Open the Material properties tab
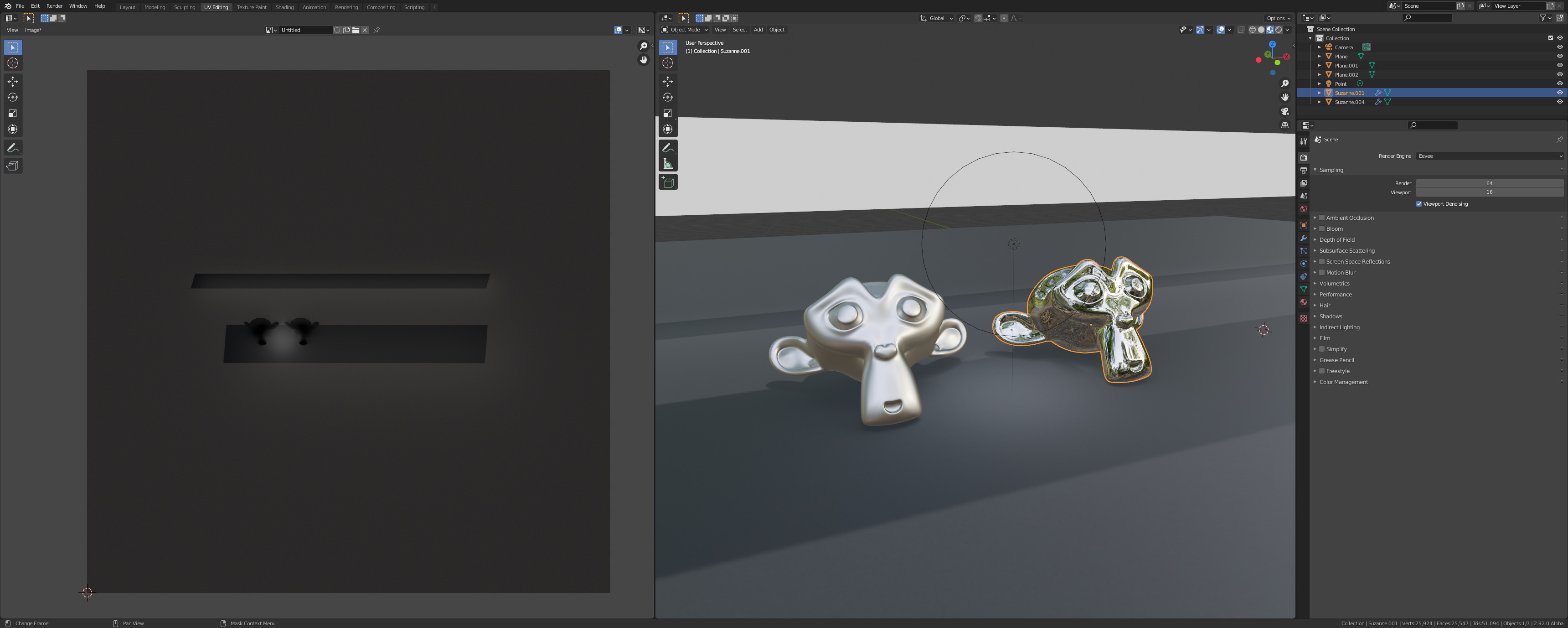 [1303, 302]
